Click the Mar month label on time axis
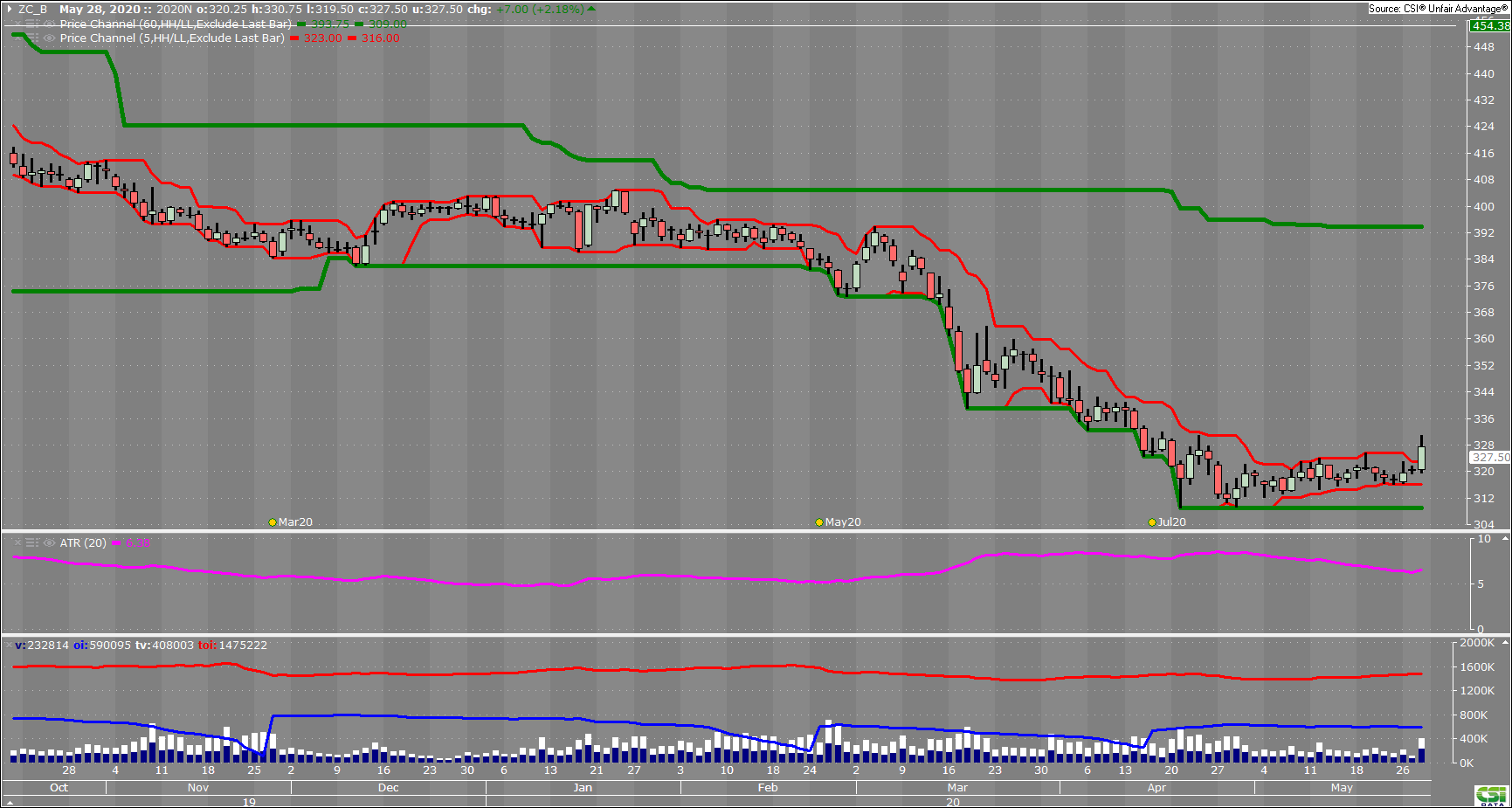This screenshot has height=808, width=1512. pos(957,788)
